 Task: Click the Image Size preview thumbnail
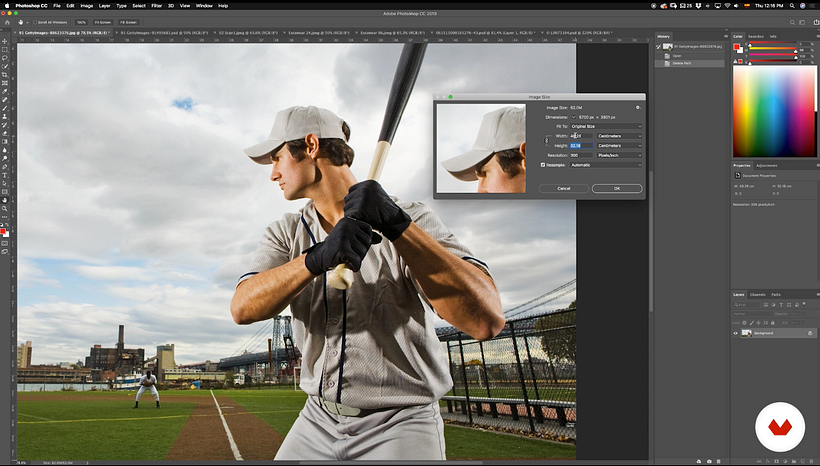(x=481, y=149)
